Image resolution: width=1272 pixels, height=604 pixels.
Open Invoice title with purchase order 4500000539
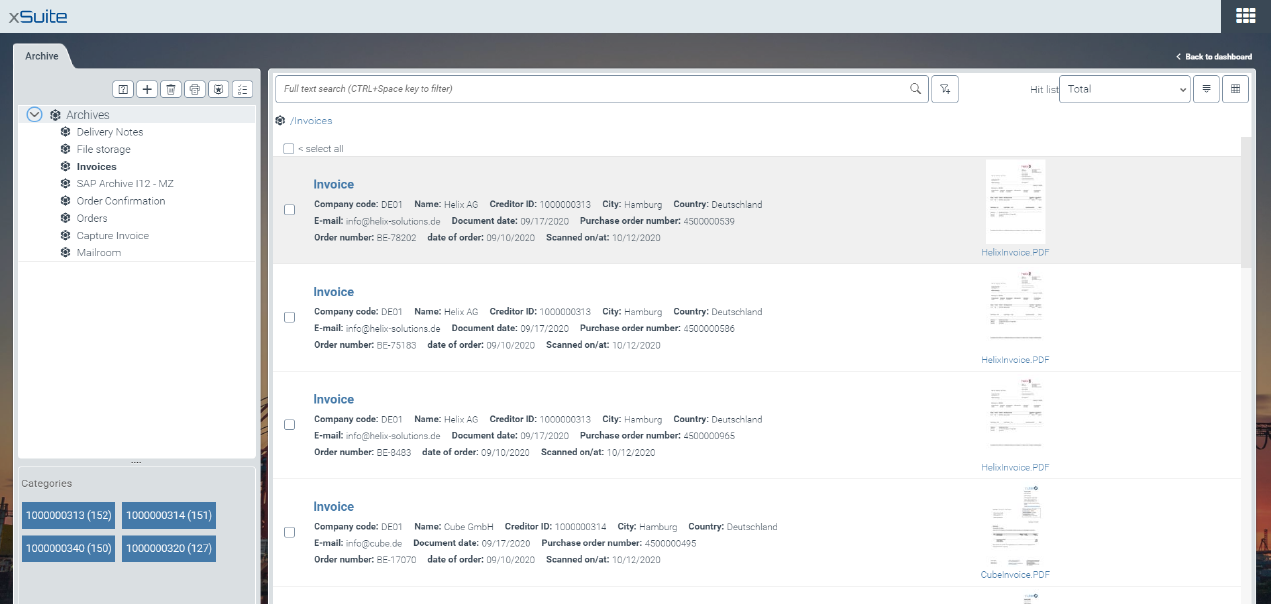(333, 184)
